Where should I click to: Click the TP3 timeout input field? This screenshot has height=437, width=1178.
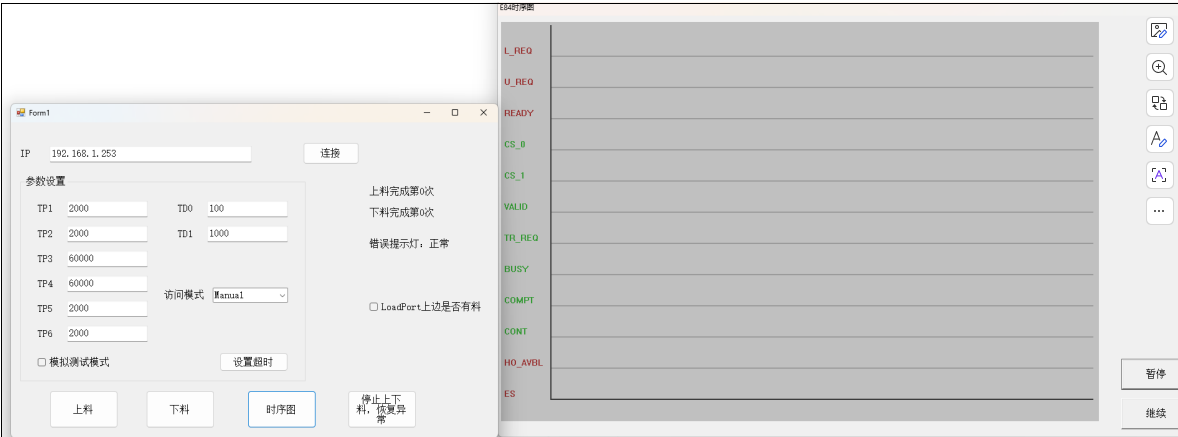click(107, 259)
